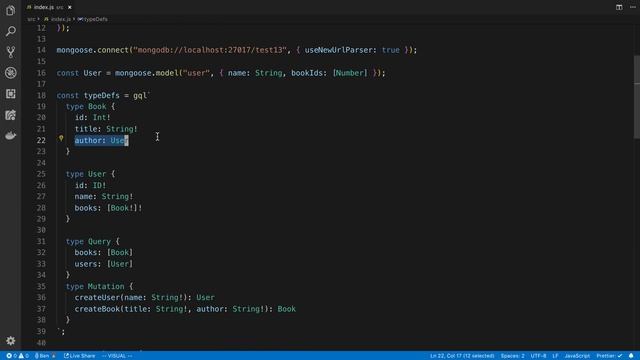
Task: Split the editor using the top-right icon
Action: (x=619, y=7)
